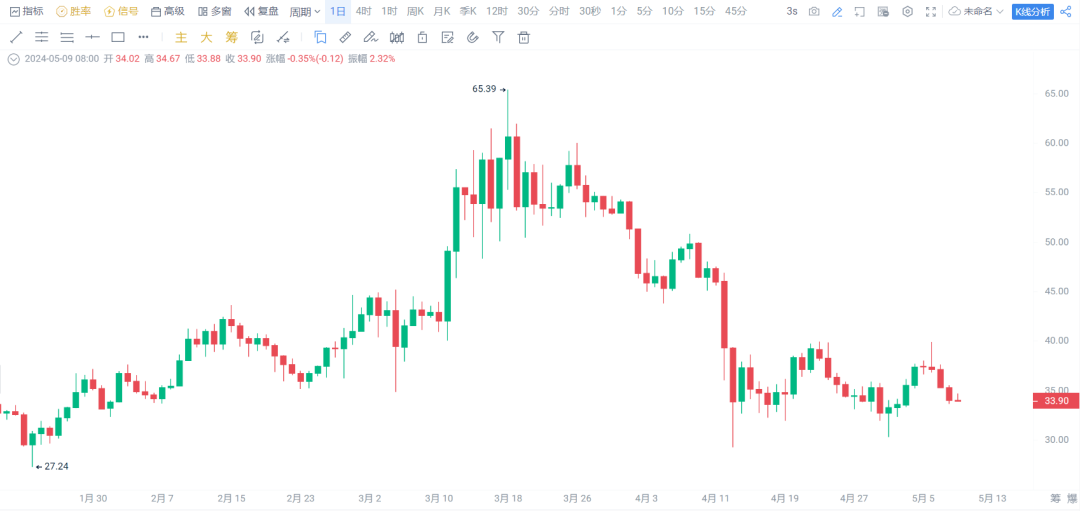
Task: Open the 周期 period dropdown
Action: tap(305, 12)
